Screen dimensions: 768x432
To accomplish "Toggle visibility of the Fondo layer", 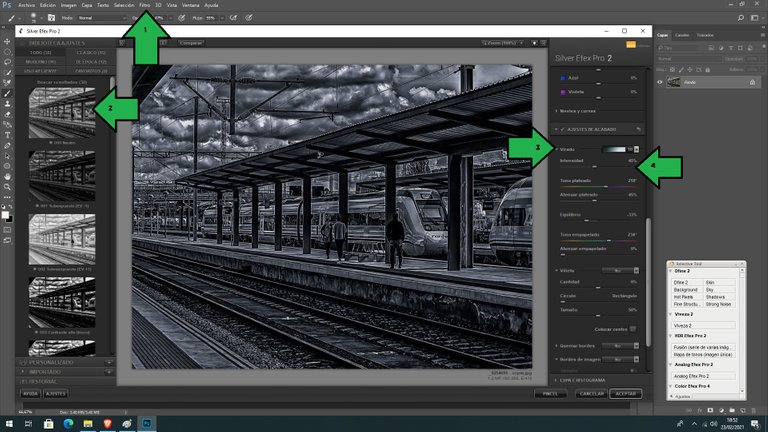I will (x=660, y=82).
